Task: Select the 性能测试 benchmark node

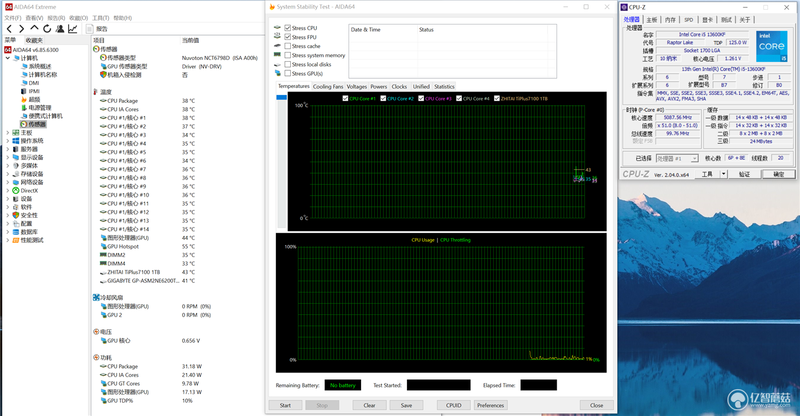Action: coord(28,240)
